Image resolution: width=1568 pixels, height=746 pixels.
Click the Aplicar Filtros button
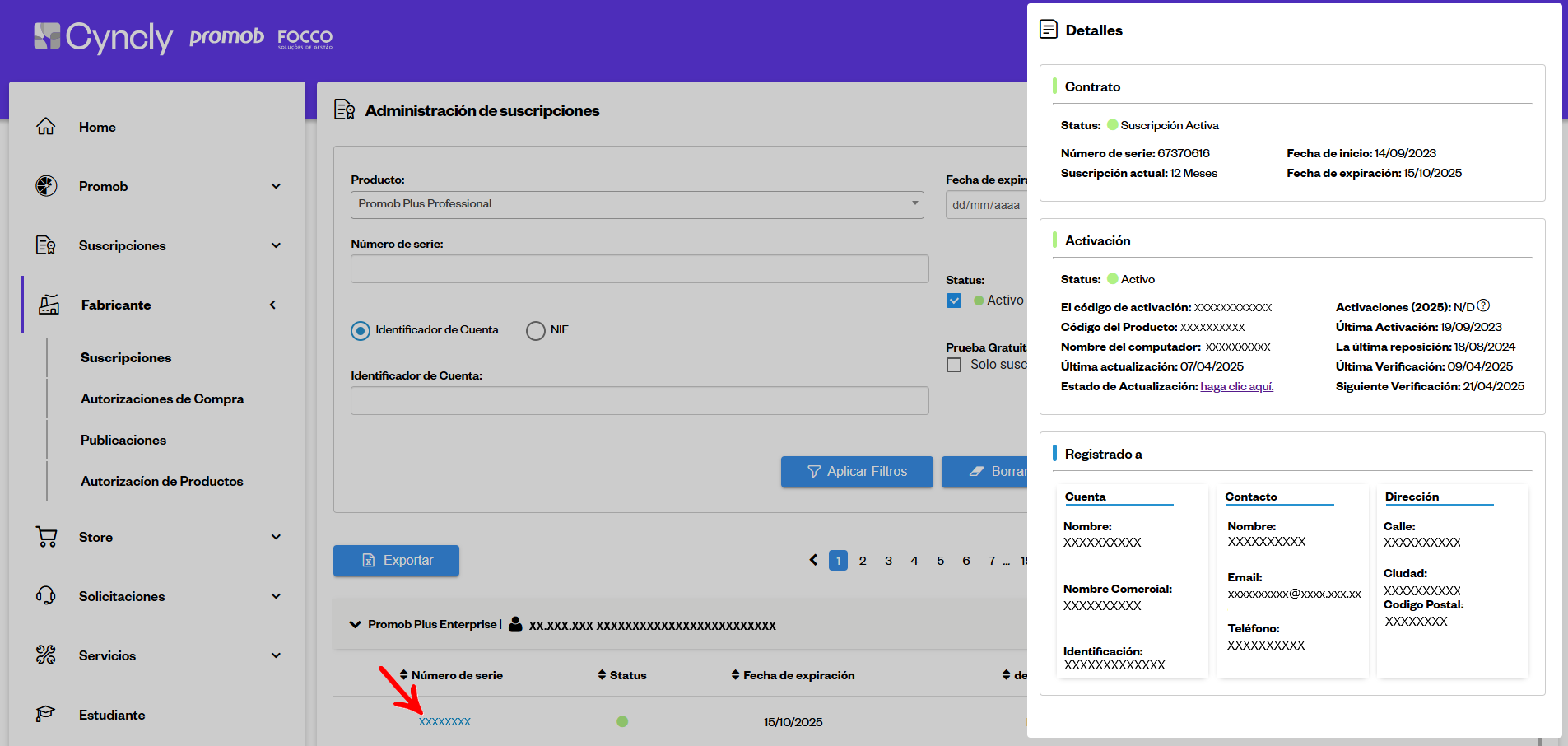(856, 472)
